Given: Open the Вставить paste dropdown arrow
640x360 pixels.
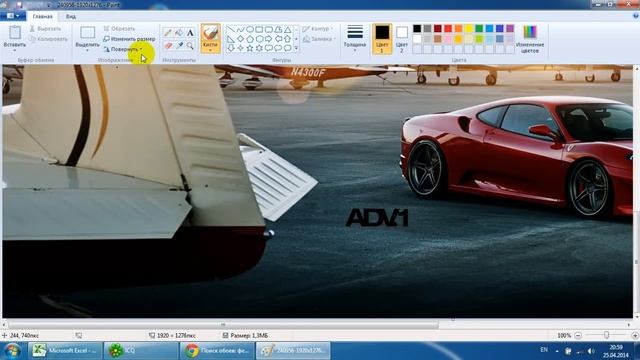Looking at the screenshot, I should click(x=15, y=50).
